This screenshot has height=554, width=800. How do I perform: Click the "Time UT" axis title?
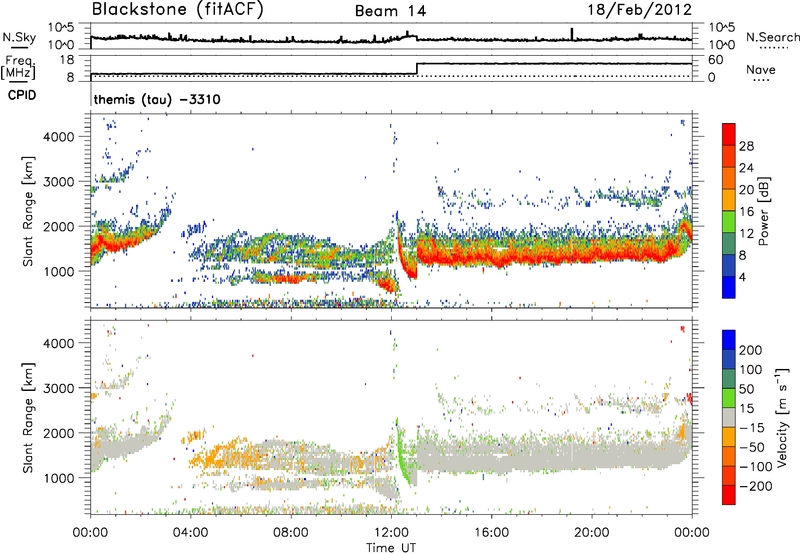[391, 548]
